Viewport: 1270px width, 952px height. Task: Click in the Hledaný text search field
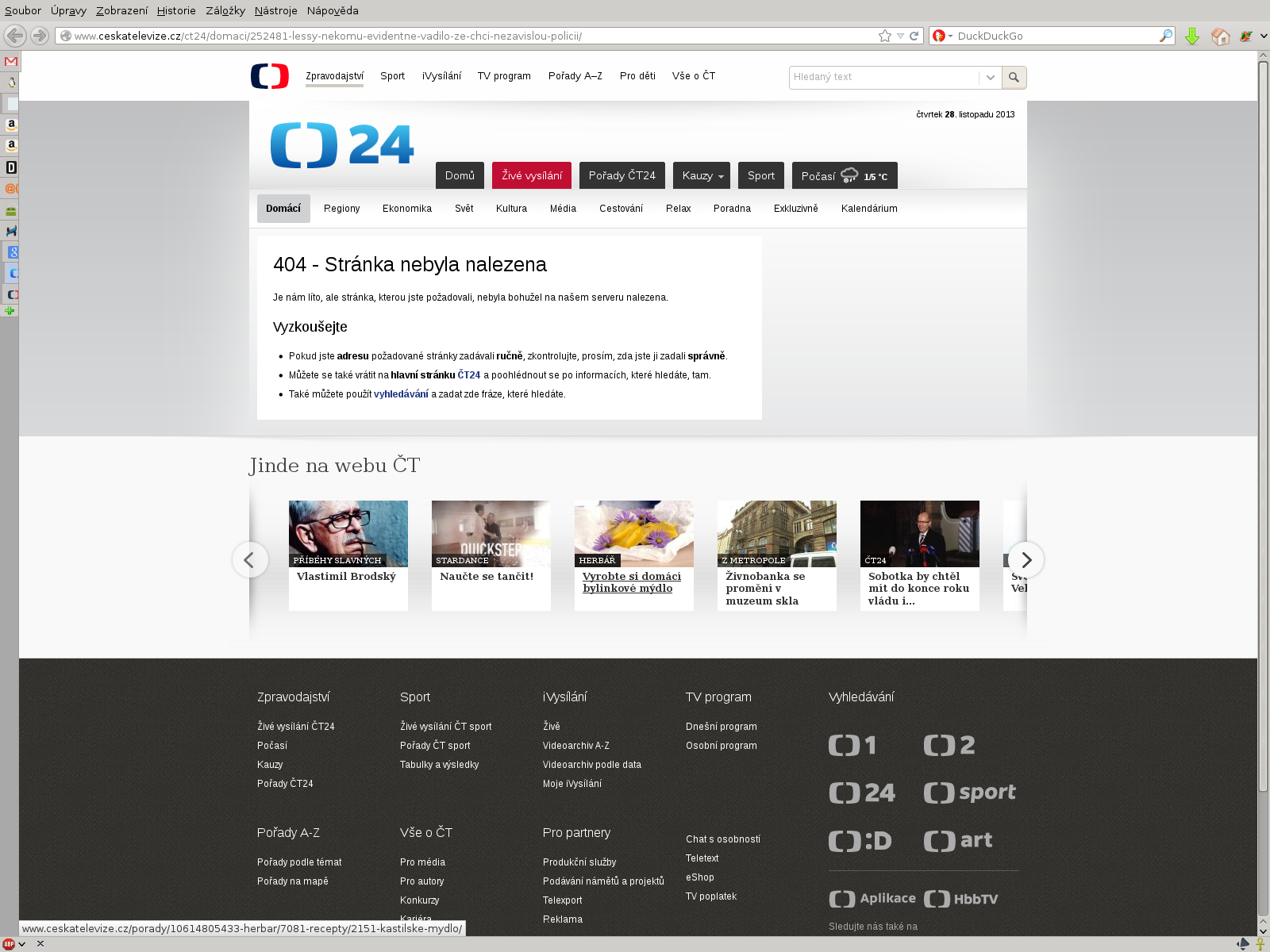pyautogui.click(x=884, y=77)
